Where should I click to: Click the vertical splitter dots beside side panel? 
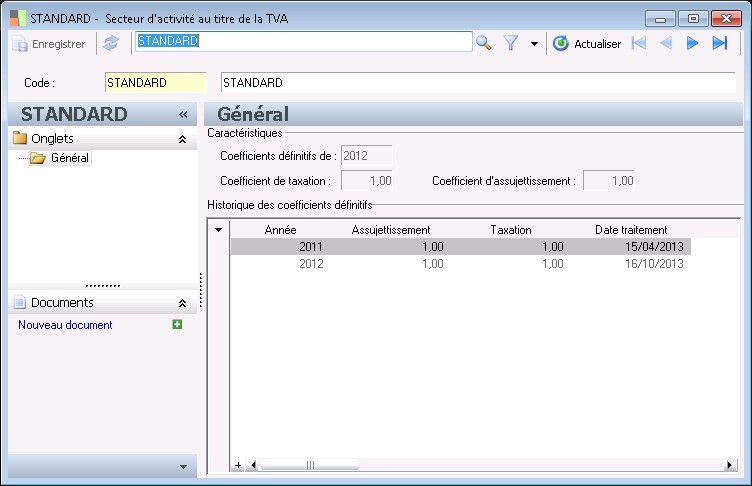pyautogui.click(x=200, y=290)
